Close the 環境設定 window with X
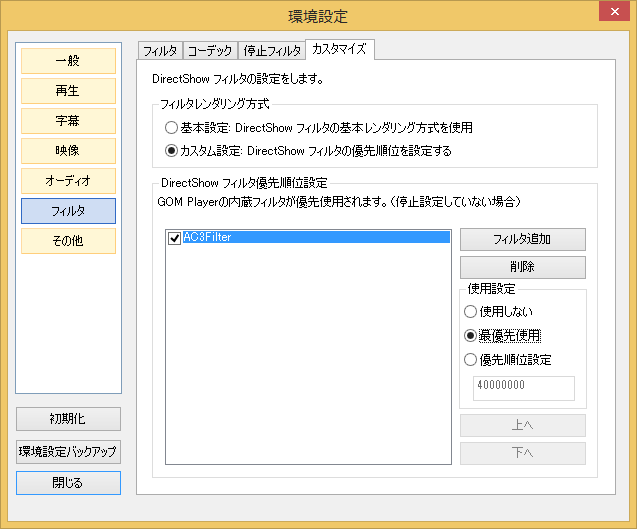 (614, 11)
